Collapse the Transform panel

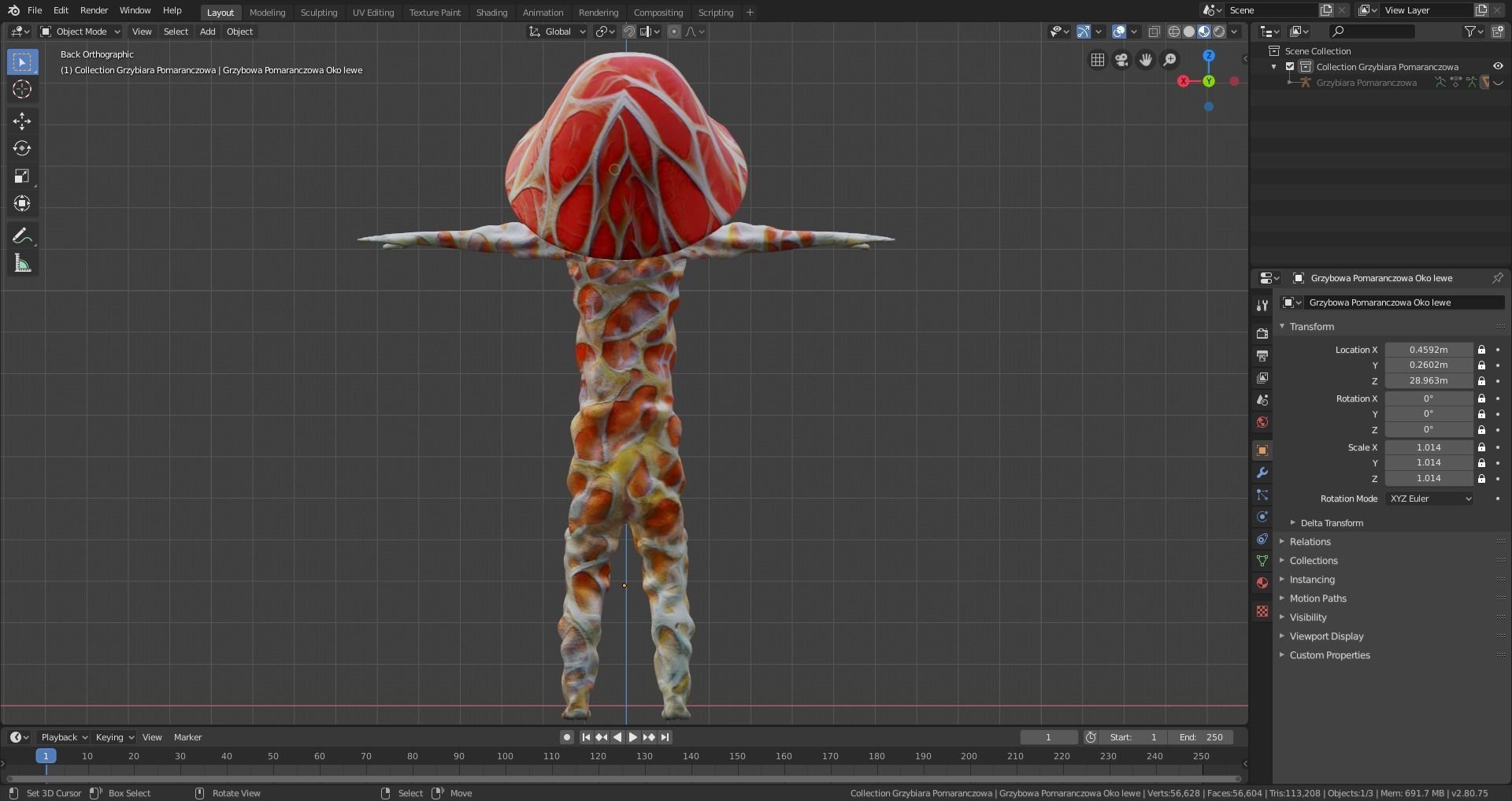click(x=1310, y=327)
